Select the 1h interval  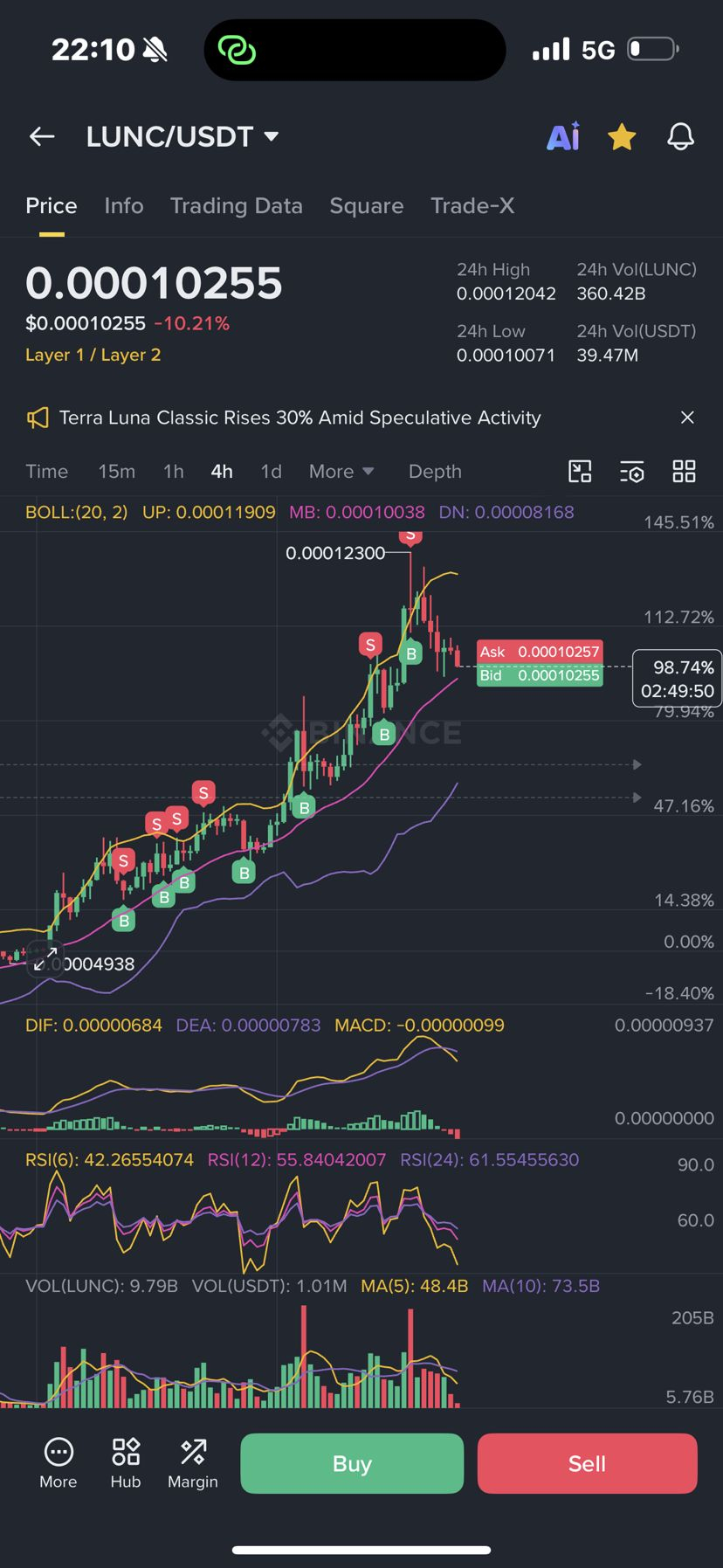click(174, 472)
